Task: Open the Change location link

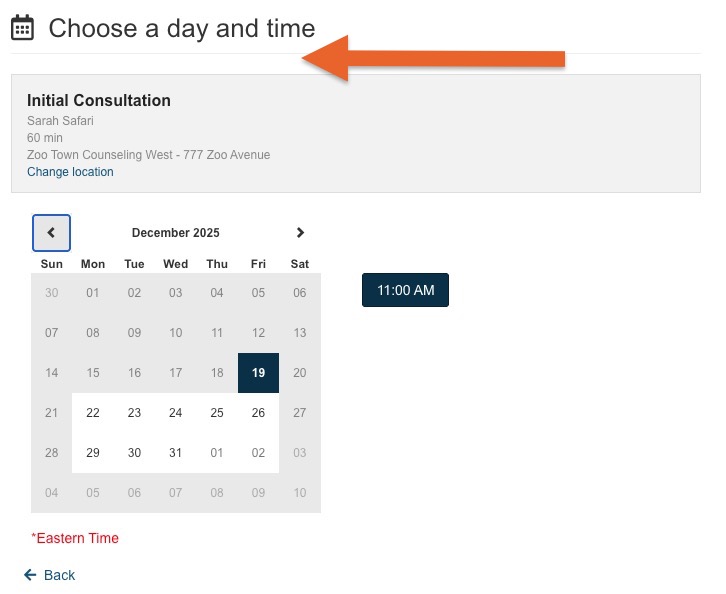Action: point(70,172)
